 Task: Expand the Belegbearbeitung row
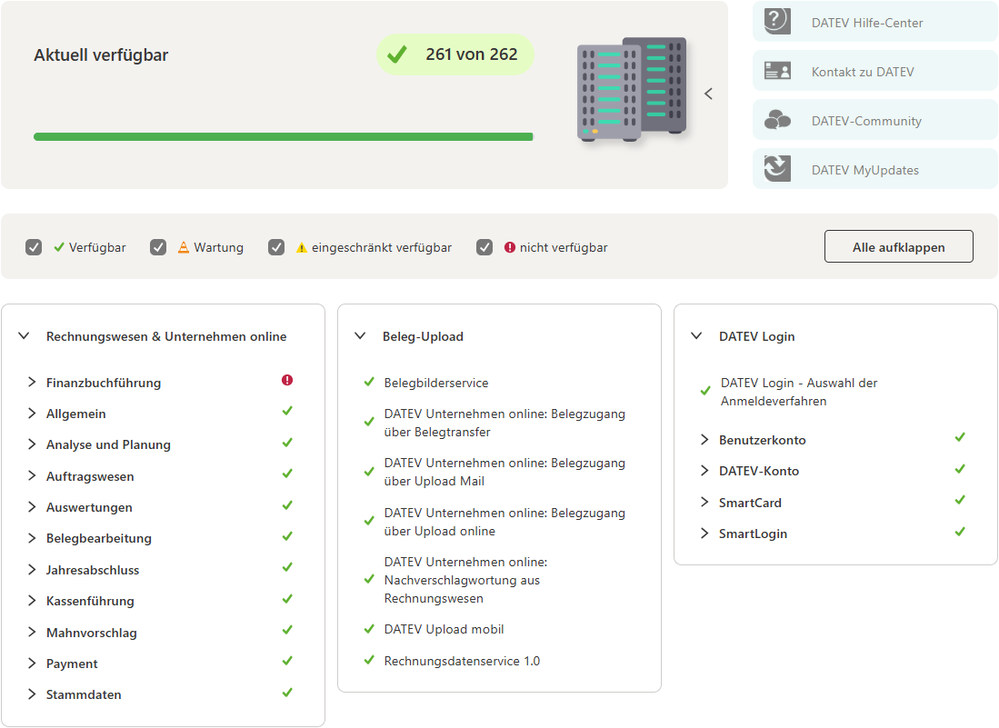(31, 538)
